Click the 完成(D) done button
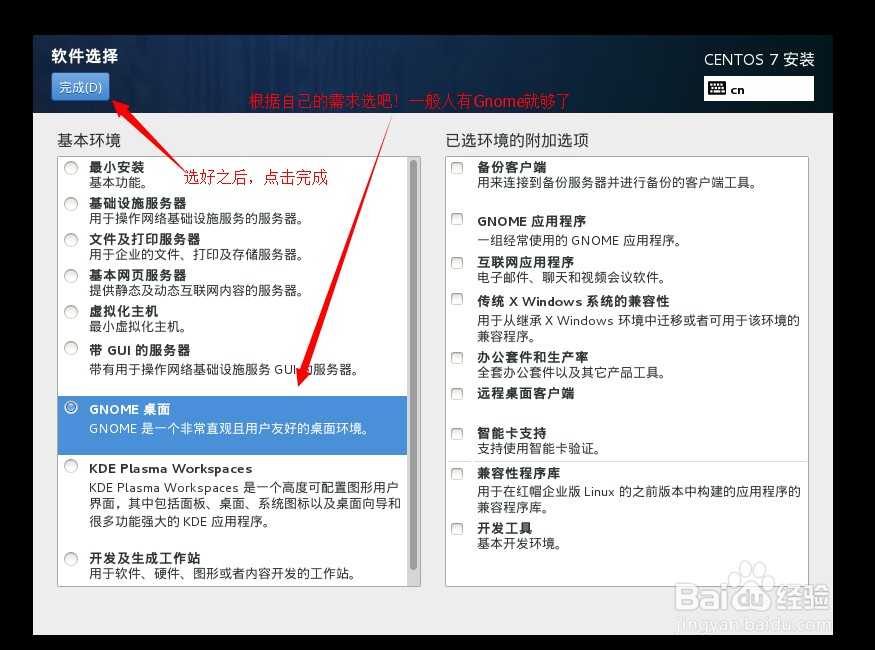Image resolution: width=875 pixels, height=650 pixels. pos(80,87)
